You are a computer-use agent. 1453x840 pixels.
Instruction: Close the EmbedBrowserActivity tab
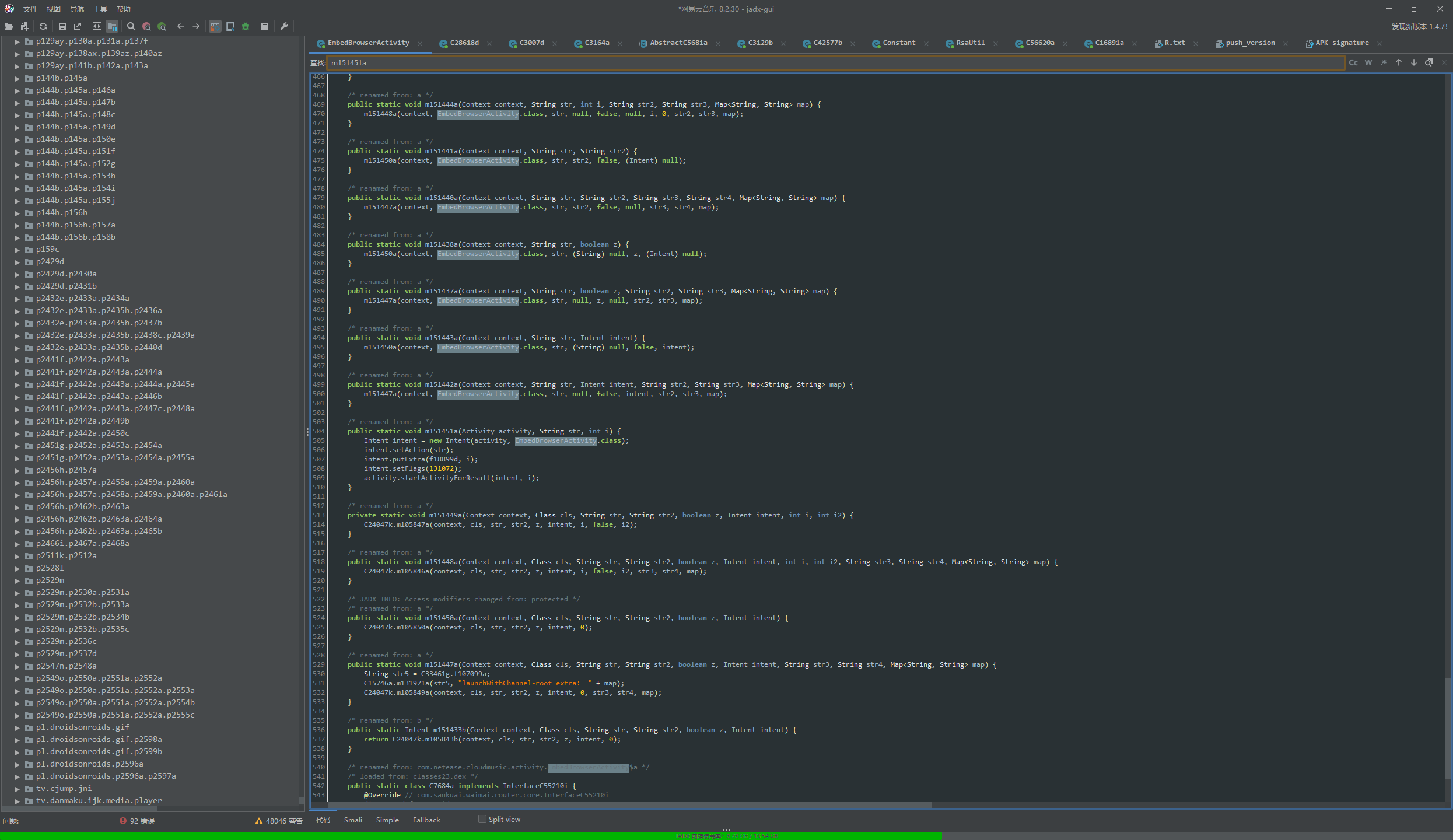420,43
